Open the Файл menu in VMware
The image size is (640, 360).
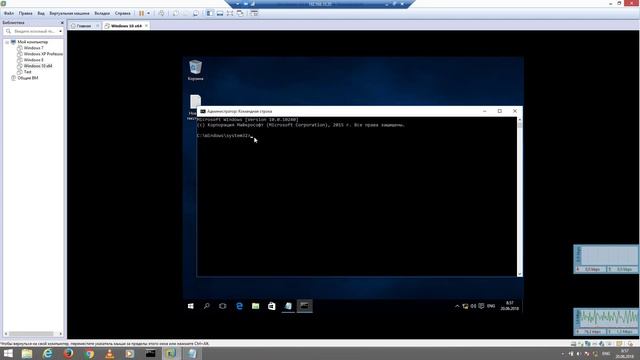pos(9,13)
